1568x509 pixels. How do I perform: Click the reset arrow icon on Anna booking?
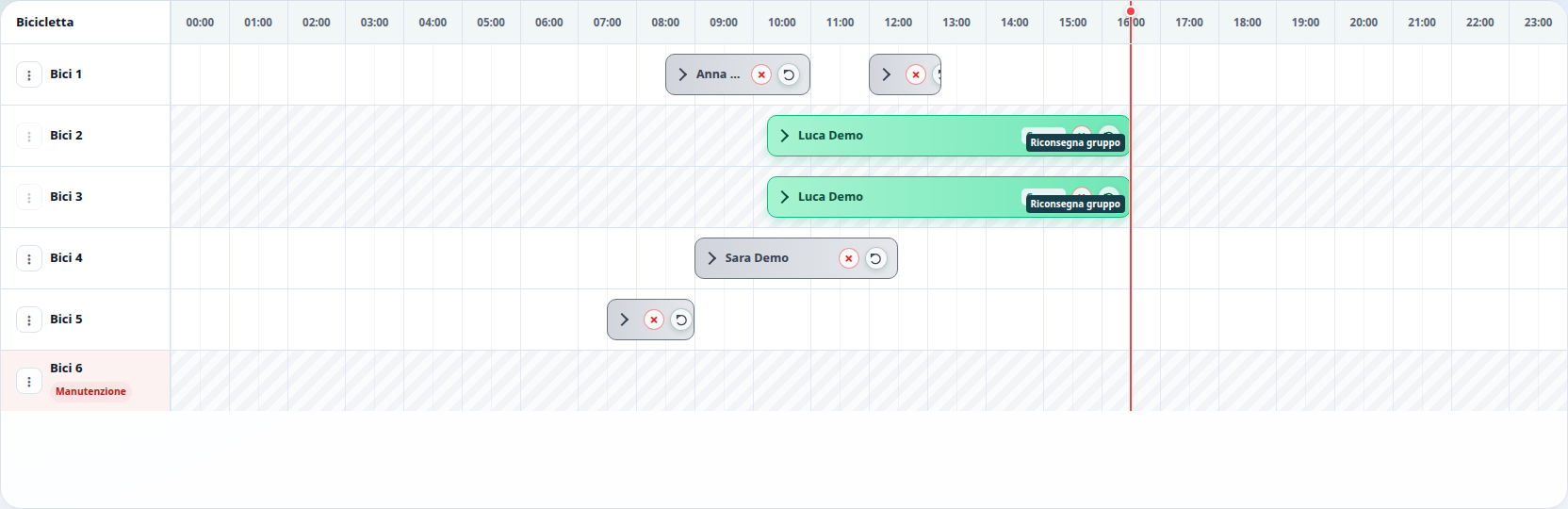(789, 74)
